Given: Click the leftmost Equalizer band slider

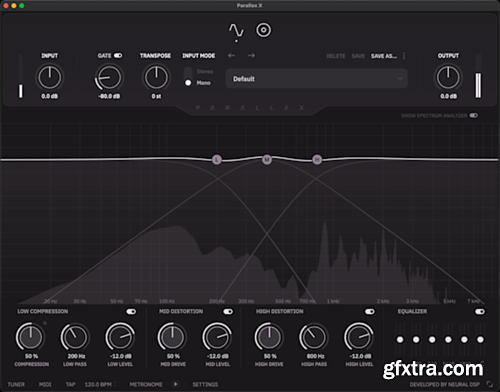Looking at the screenshot, I should click(400, 339).
